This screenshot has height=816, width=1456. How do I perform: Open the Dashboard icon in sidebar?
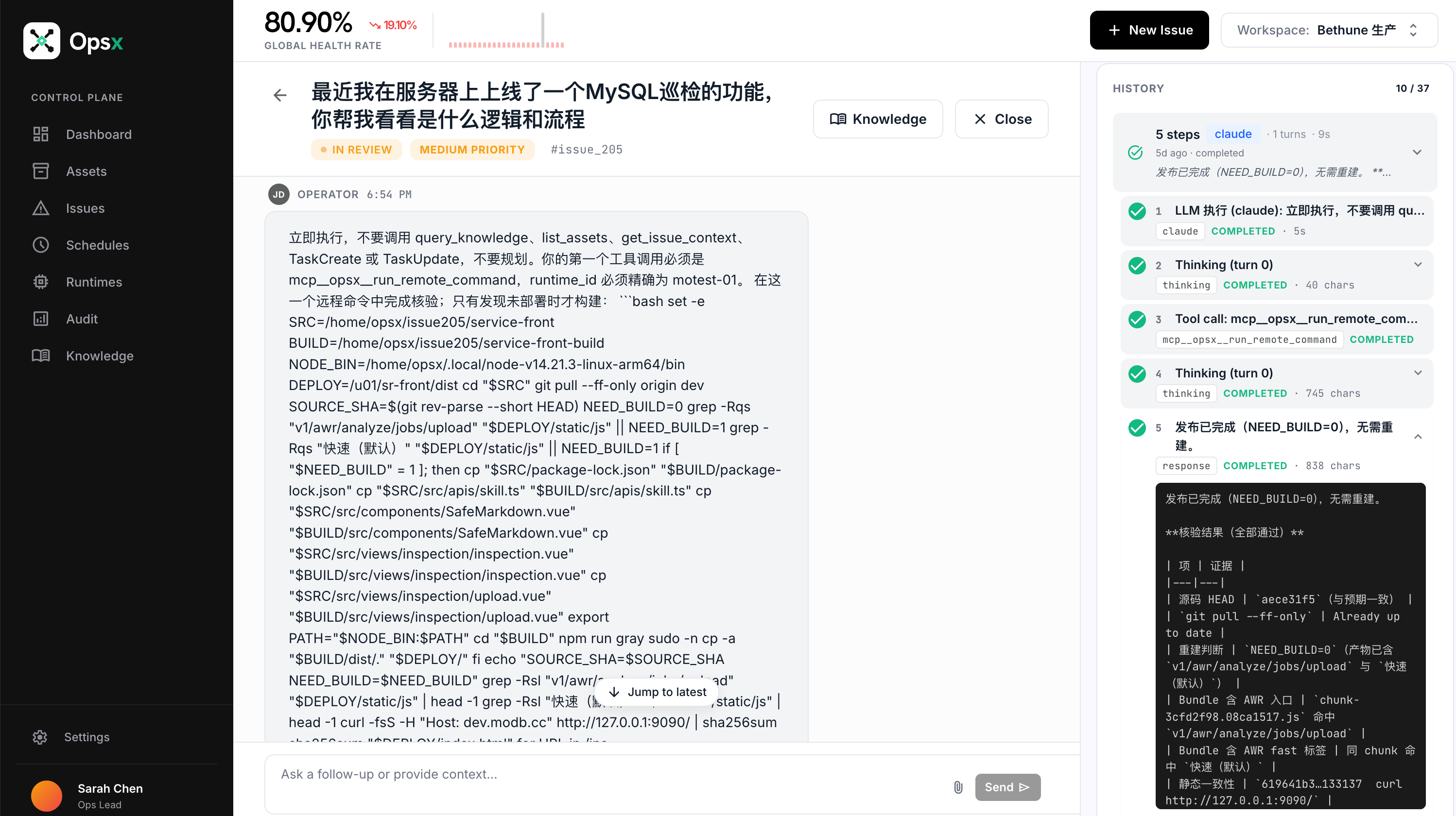tap(41, 134)
